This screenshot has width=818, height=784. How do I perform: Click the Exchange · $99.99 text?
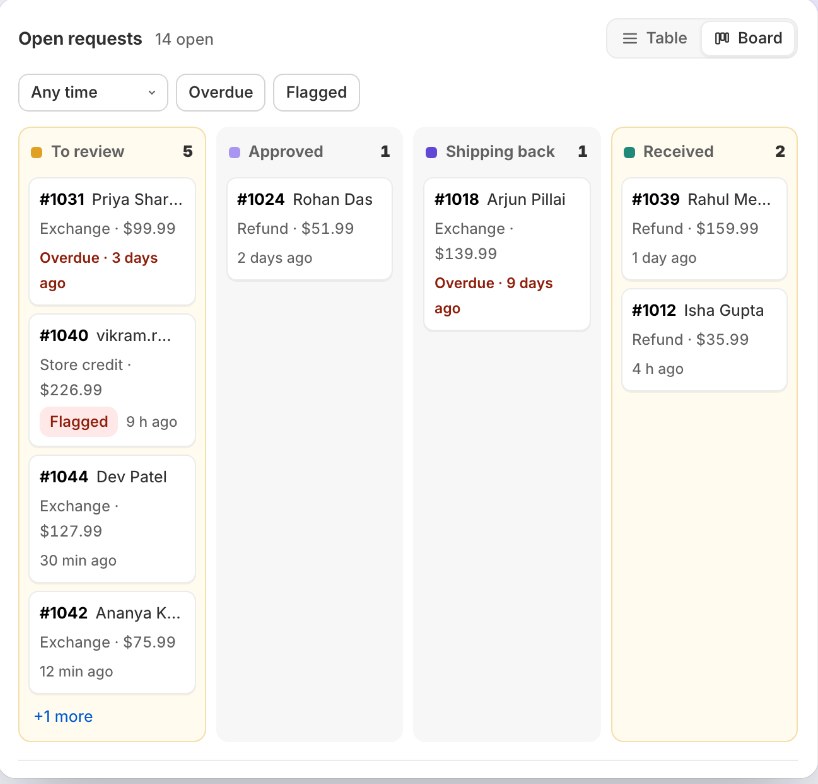[x=107, y=228]
